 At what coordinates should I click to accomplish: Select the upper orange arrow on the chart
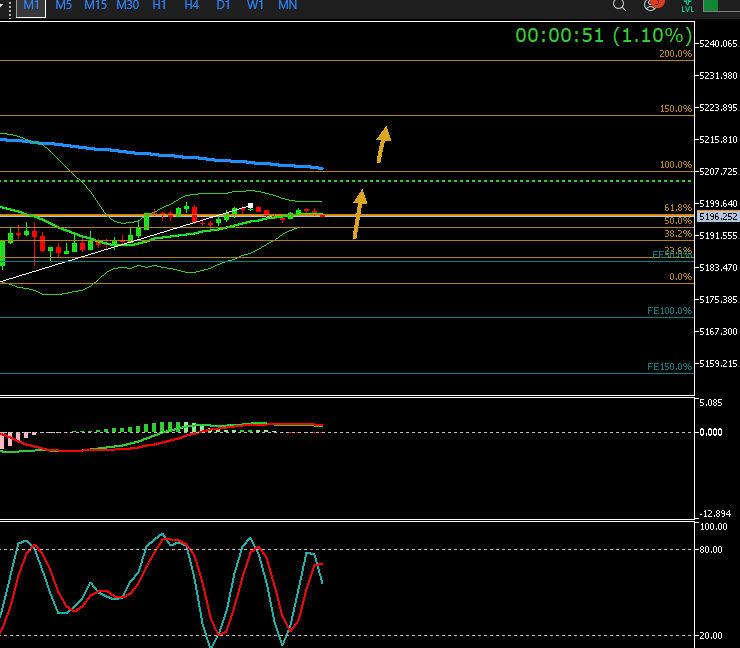tap(382, 144)
